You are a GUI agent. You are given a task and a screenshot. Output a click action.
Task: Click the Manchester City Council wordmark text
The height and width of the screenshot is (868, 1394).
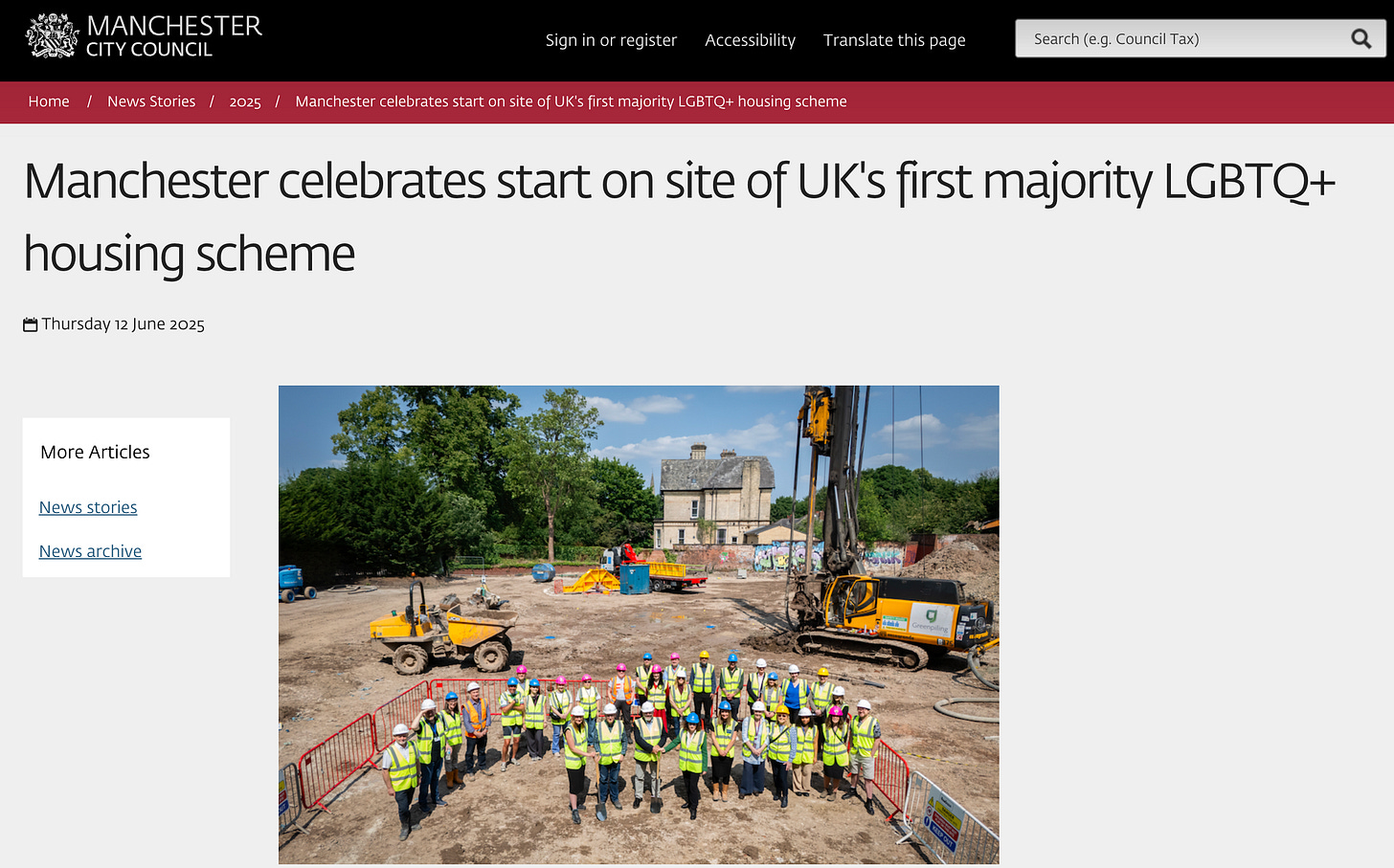tap(174, 36)
